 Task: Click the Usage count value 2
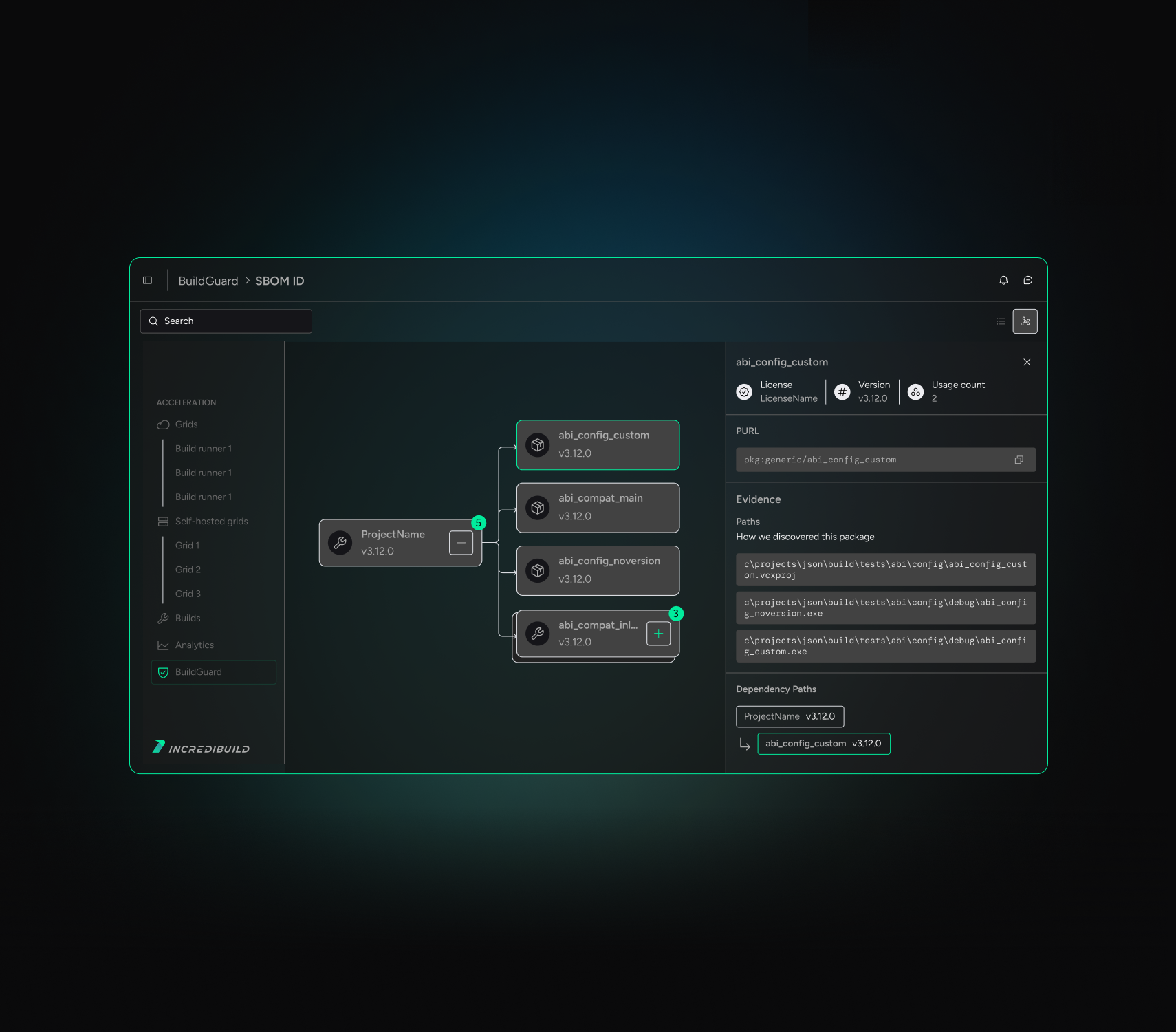[x=935, y=398]
